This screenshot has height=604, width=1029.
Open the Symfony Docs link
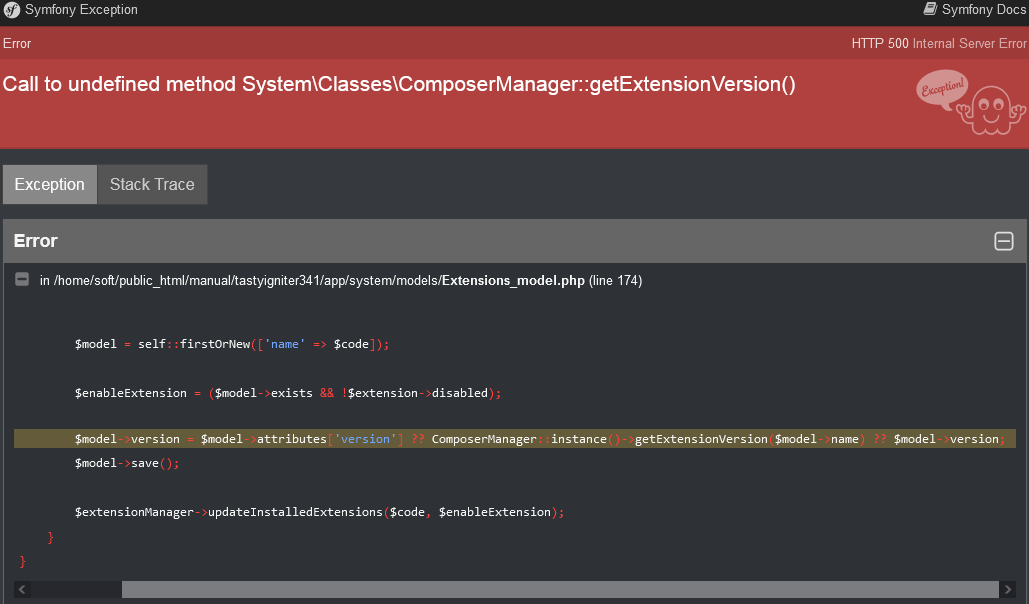(x=975, y=9)
